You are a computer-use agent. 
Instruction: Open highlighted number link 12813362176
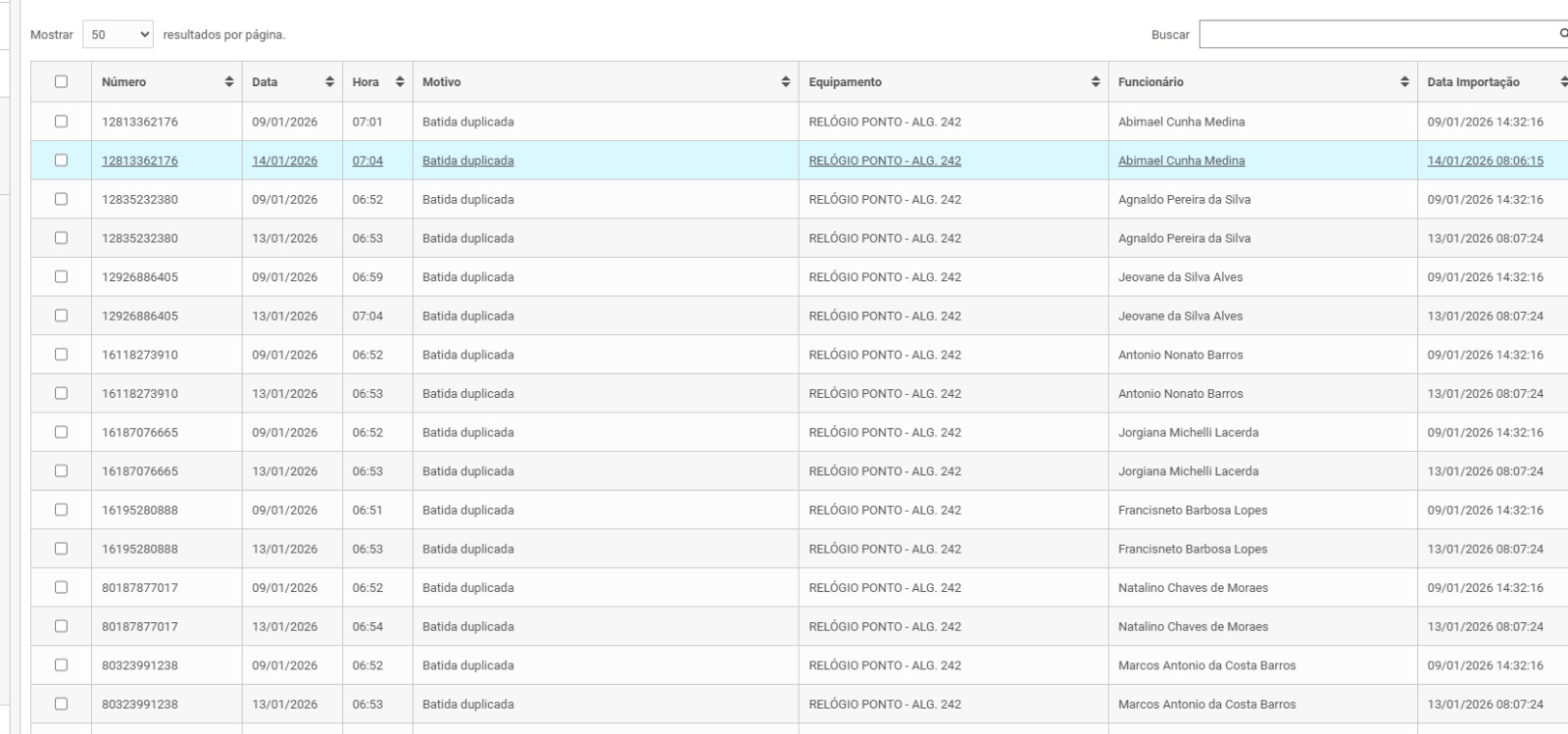click(140, 161)
